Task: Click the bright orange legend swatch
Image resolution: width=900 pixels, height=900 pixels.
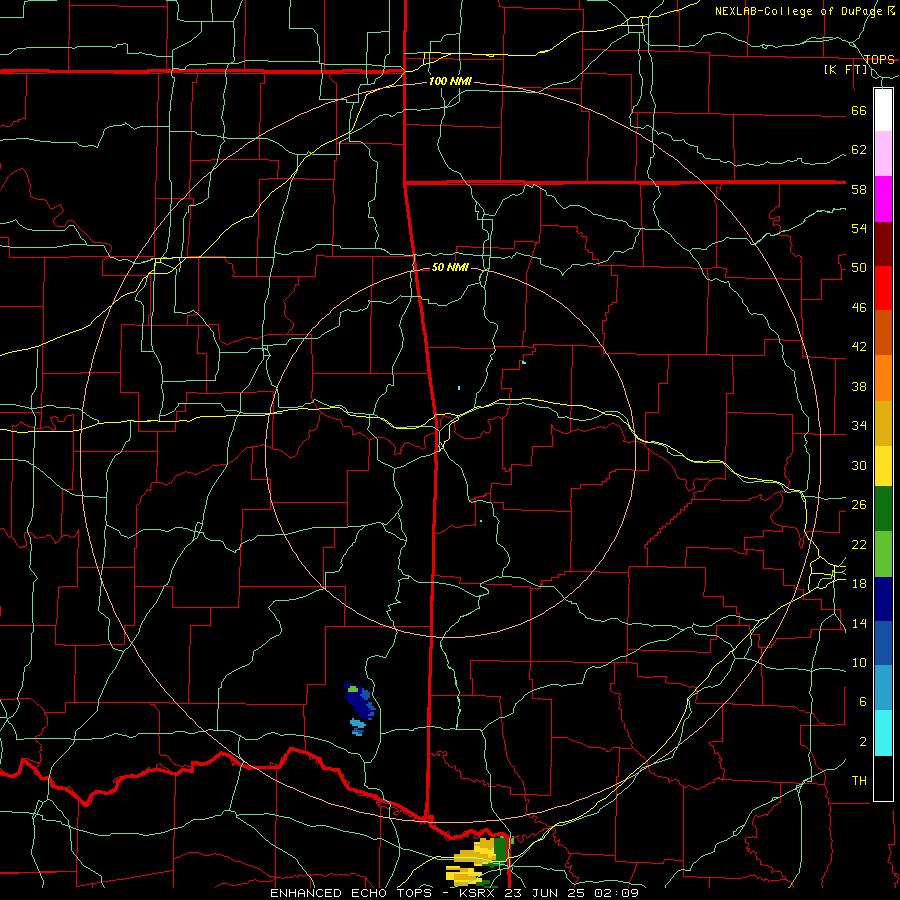Action: point(883,378)
